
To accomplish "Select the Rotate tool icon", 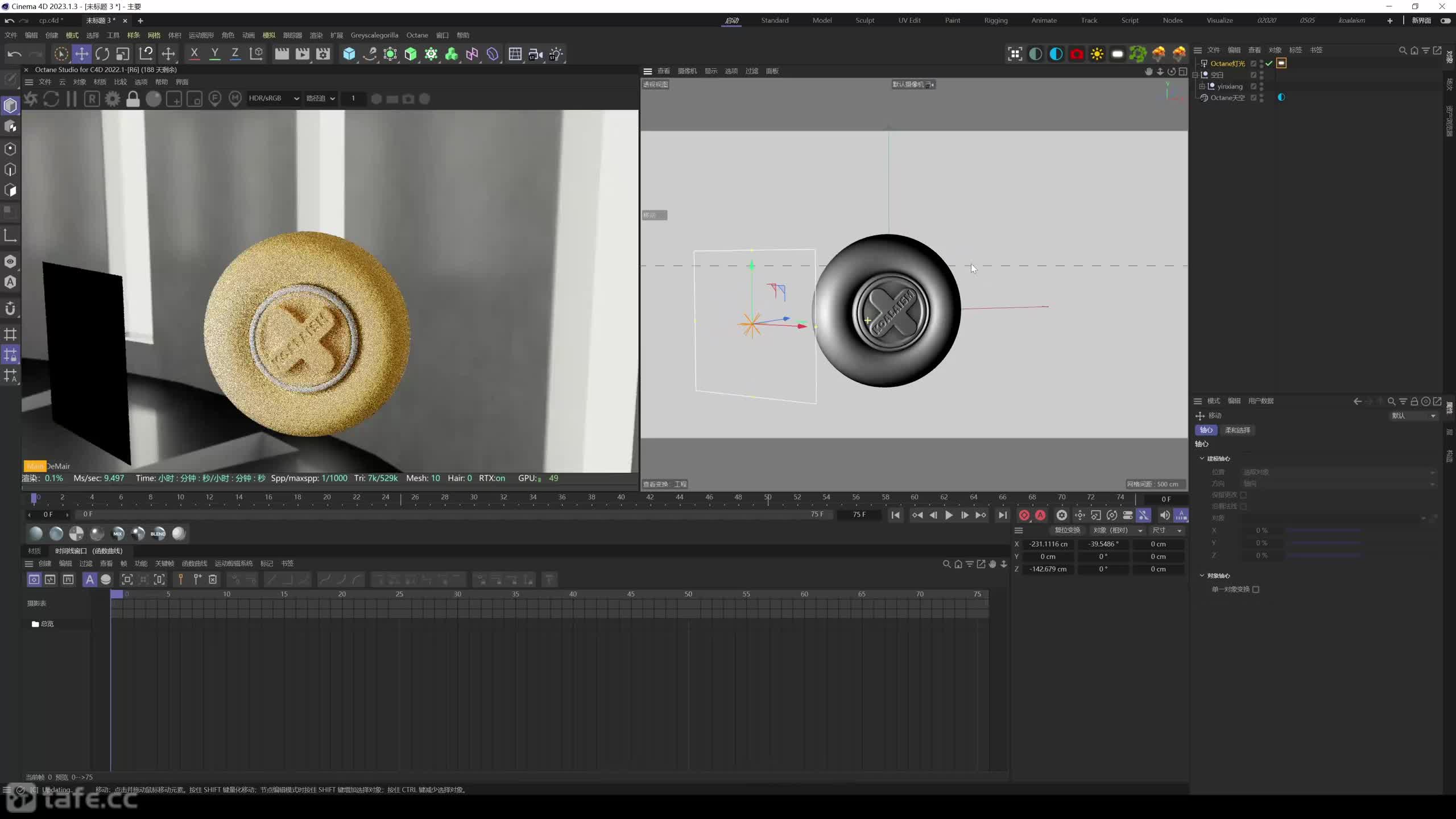I will [x=102, y=54].
